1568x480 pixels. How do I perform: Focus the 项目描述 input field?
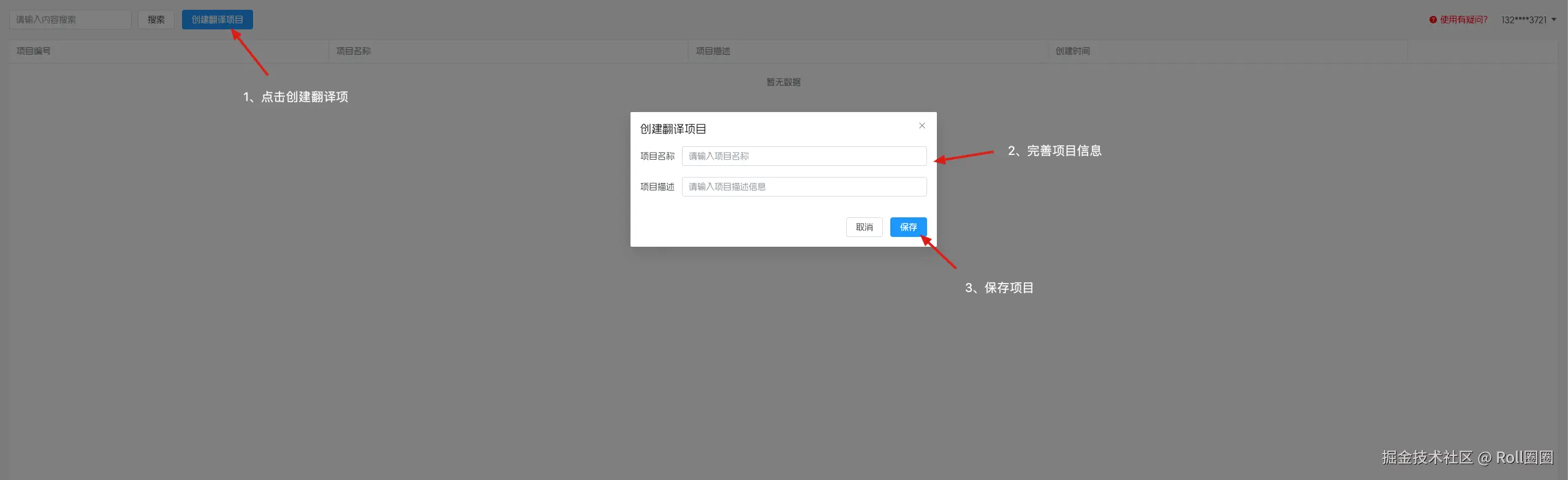(x=804, y=187)
